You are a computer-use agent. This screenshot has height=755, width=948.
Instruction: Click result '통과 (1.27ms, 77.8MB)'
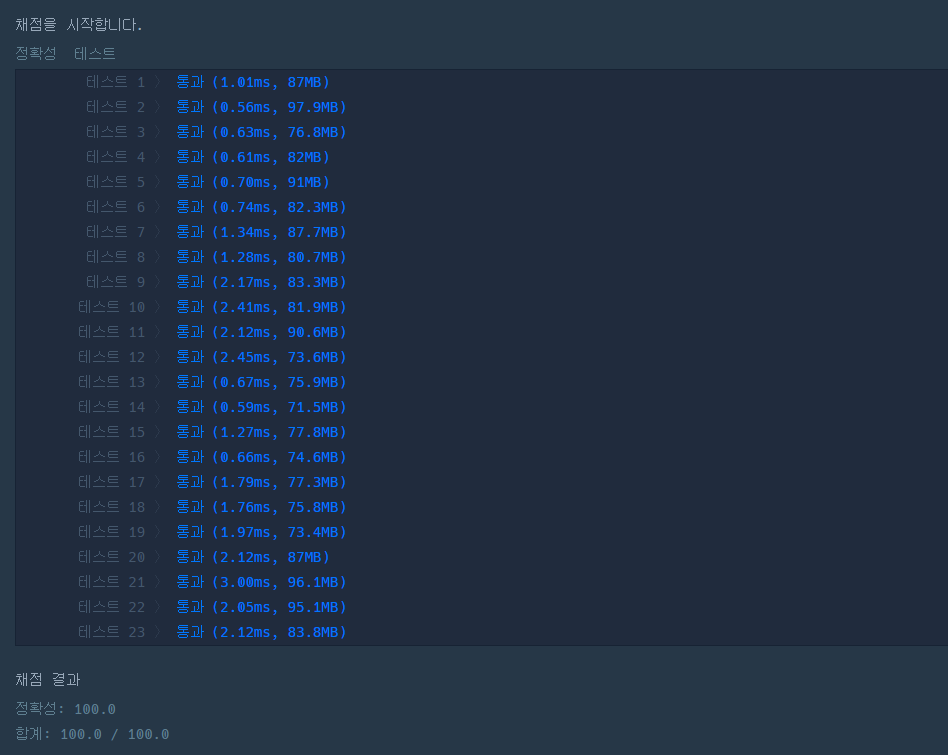coord(261,432)
